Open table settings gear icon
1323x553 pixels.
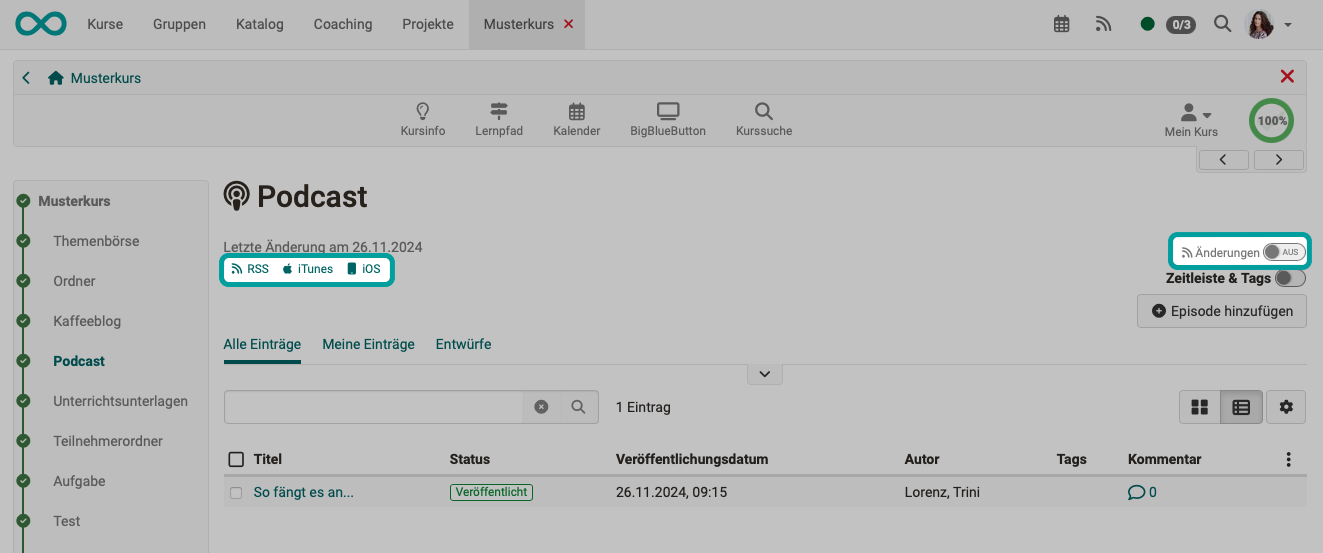pos(1286,407)
